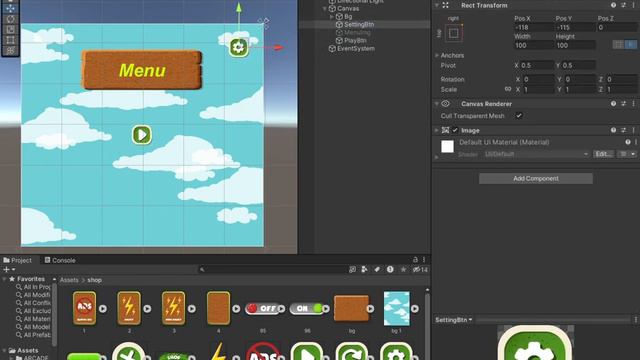Image resolution: width=640 pixels, height=360 pixels.
Task: Click the material Edit button
Action: [603, 154]
